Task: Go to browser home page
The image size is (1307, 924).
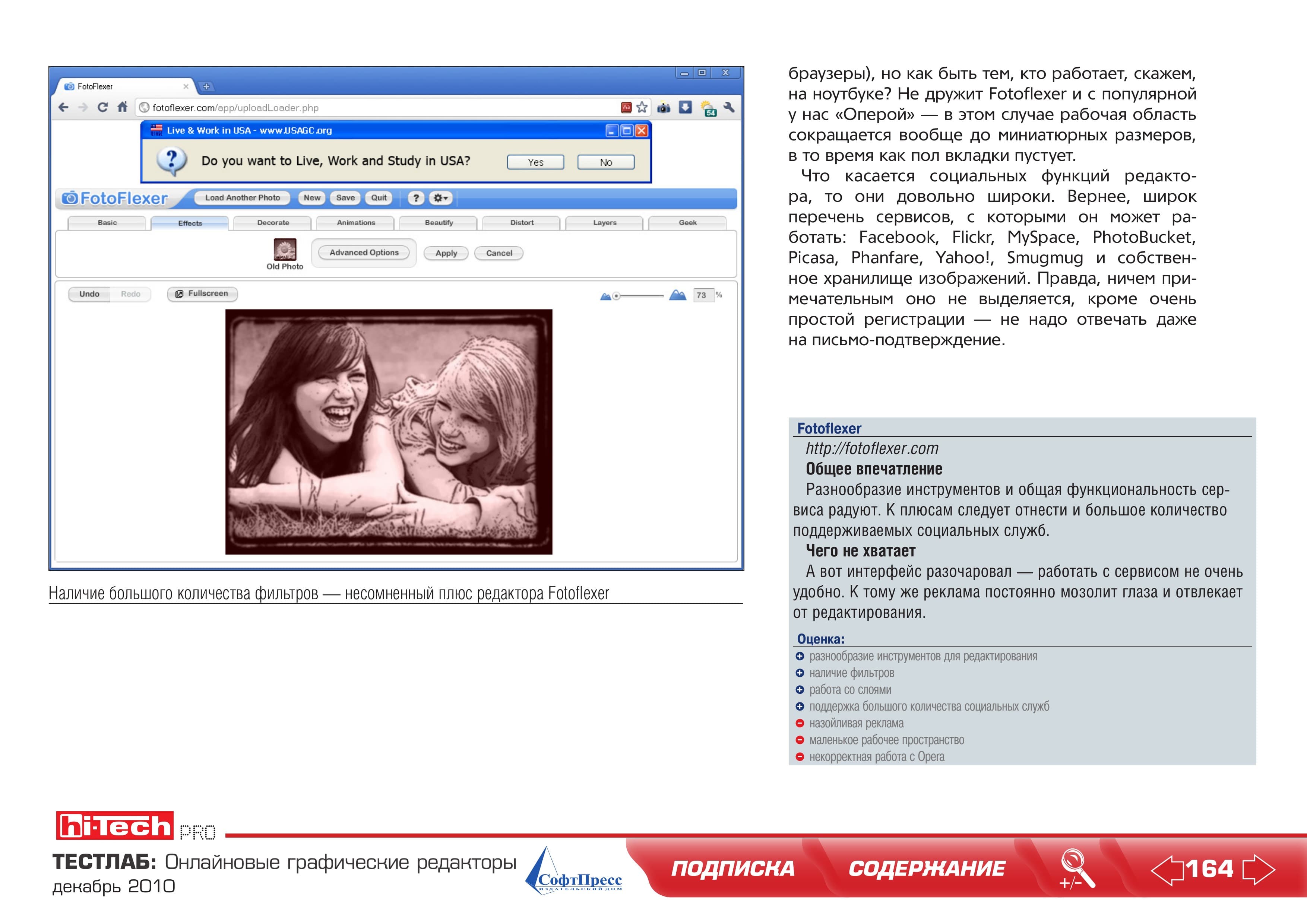Action: point(122,107)
